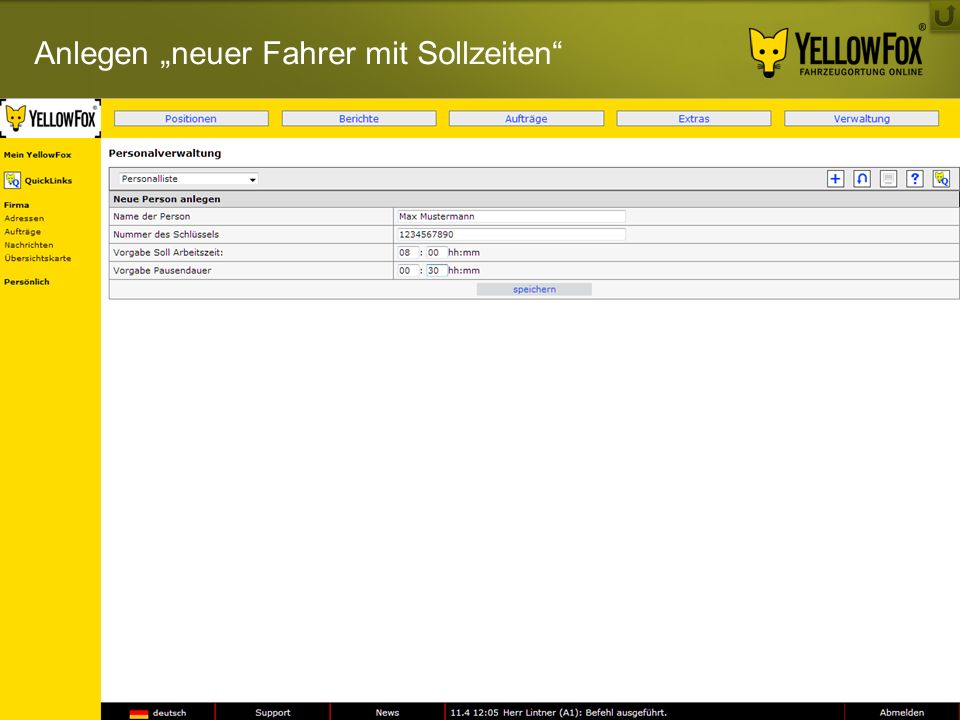The height and width of the screenshot is (720, 960).
Task: Click the Pausendauer minutes field
Action: click(436, 271)
